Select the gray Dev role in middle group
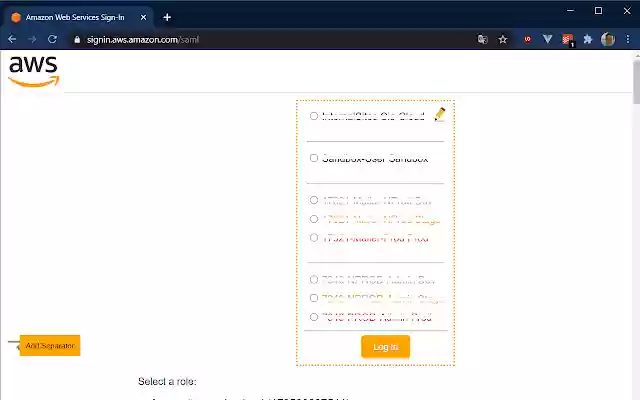The width and height of the screenshot is (640, 400). tap(313, 200)
